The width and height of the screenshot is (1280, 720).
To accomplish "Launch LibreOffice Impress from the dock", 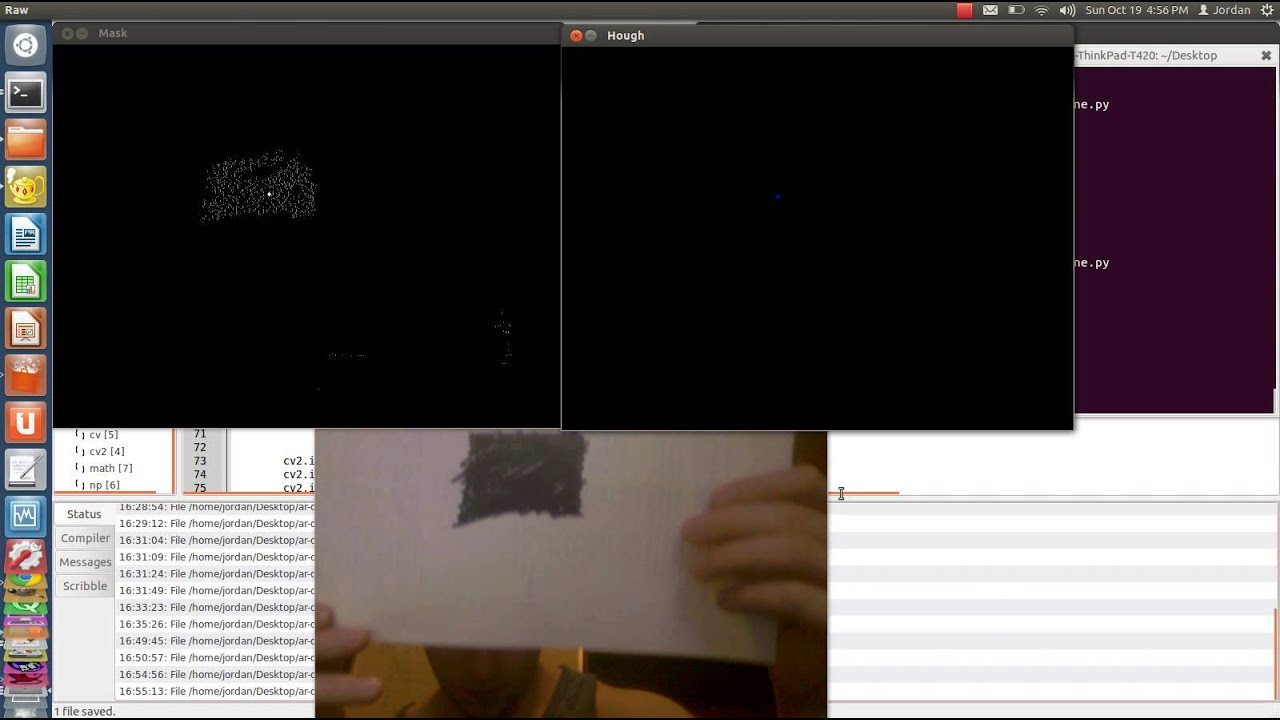I will 25,329.
